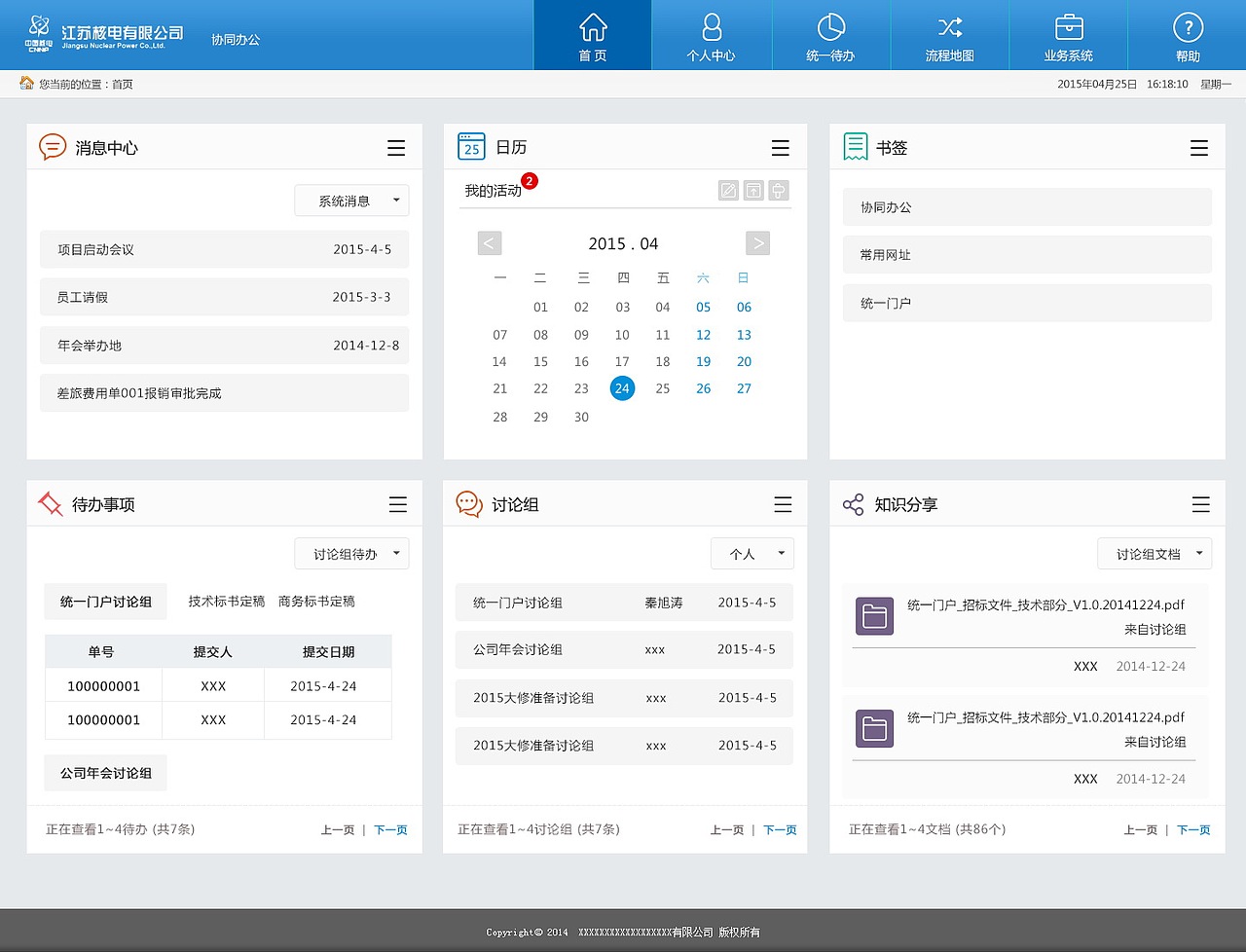Open the 流程地图 tab
Image resolution: width=1246 pixels, height=952 pixels.
tap(949, 35)
